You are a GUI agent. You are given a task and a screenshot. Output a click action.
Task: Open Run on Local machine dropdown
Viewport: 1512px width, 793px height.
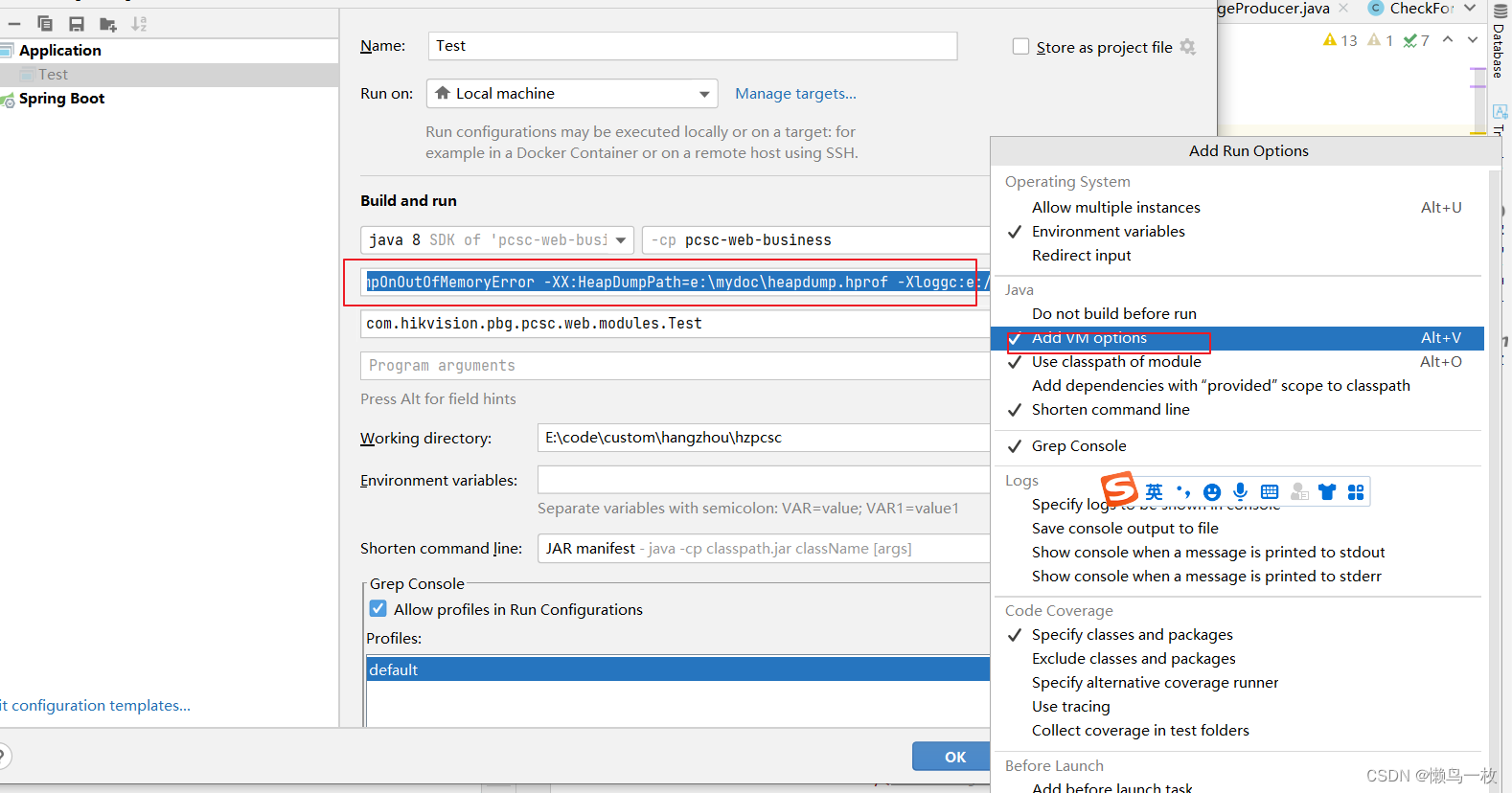pos(572,94)
